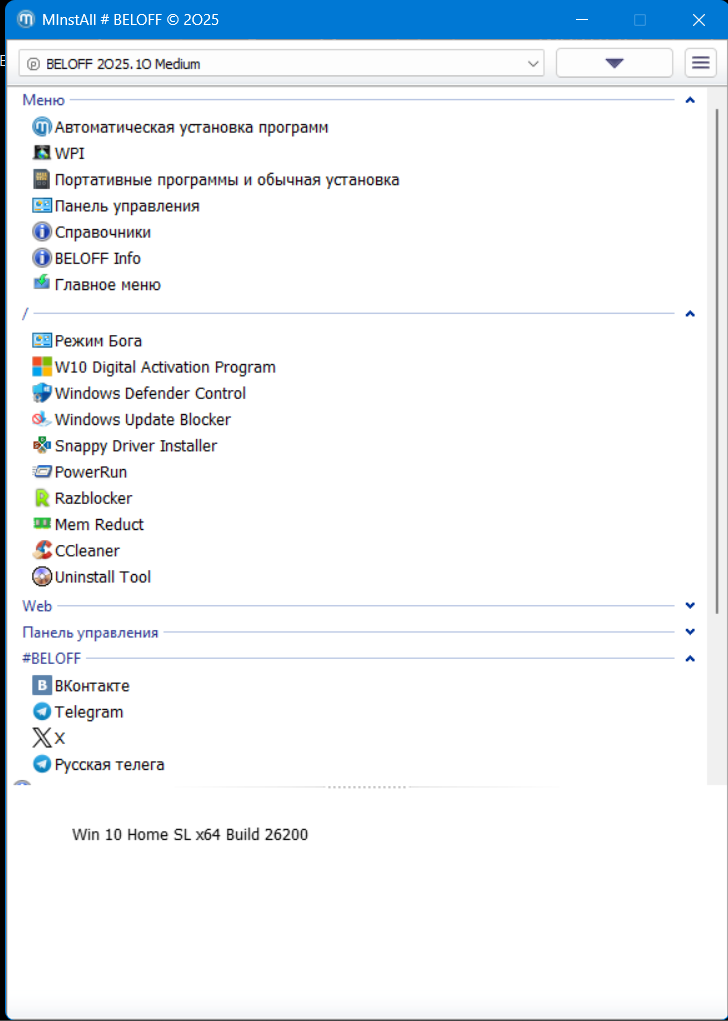
Task: Click the Snappy Driver Installer icon
Action: point(42,446)
